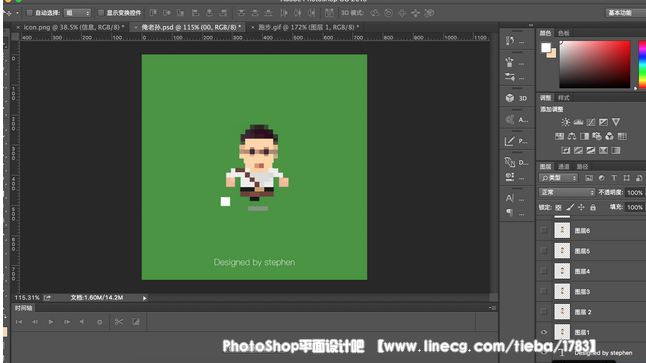The width and height of the screenshot is (646, 363).
Task: Add a Curves adjustment
Action: (591, 122)
